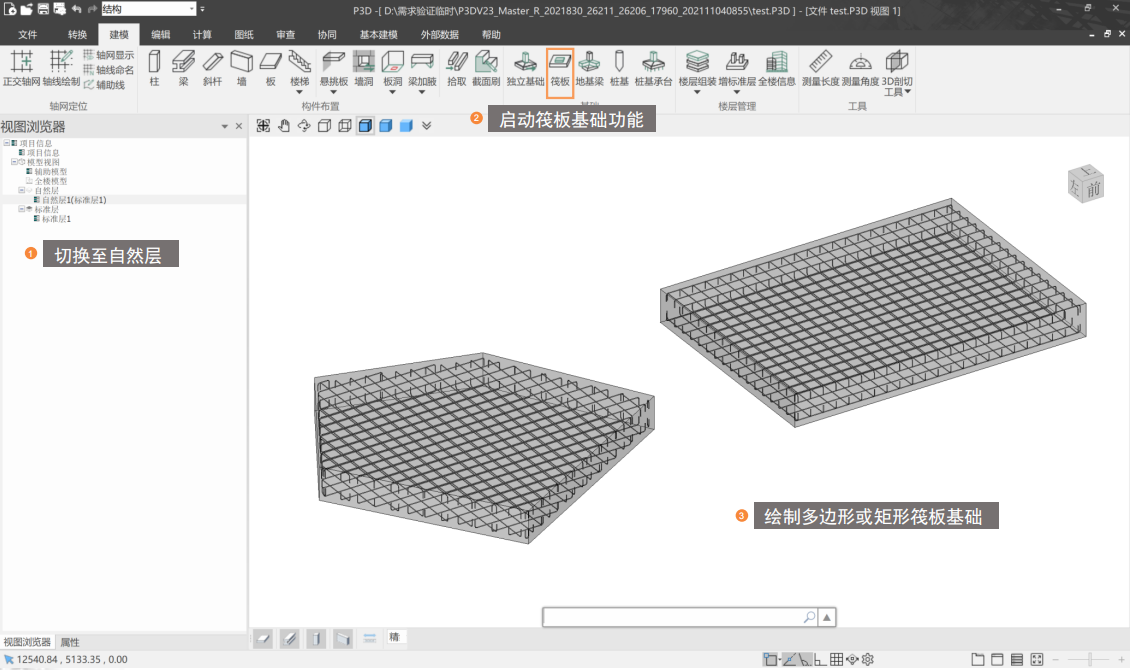This screenshot has width=1132, height=670.
Task: Switch to the 计算 ribbon tab
Action: (x=202, y=34)
